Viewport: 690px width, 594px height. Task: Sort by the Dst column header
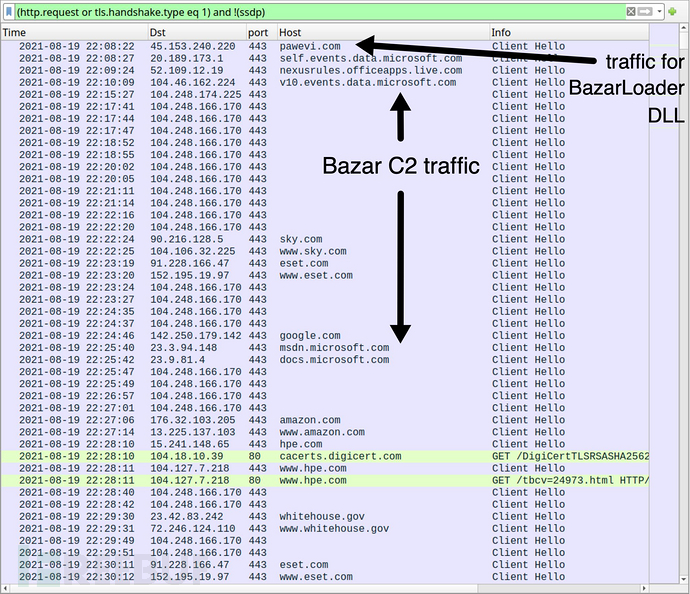(197, 33)
